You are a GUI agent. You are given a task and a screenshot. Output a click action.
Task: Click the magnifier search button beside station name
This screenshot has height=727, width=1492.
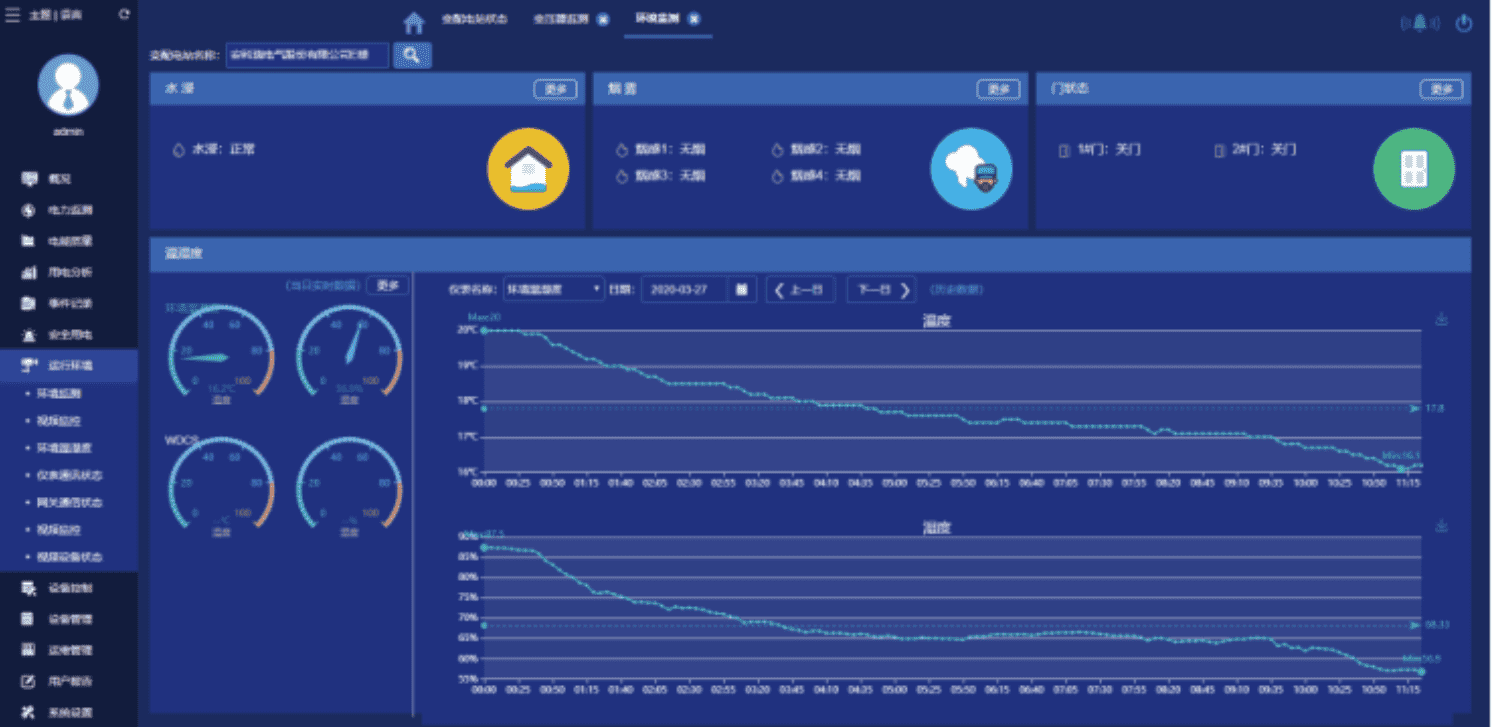(412, 55)
